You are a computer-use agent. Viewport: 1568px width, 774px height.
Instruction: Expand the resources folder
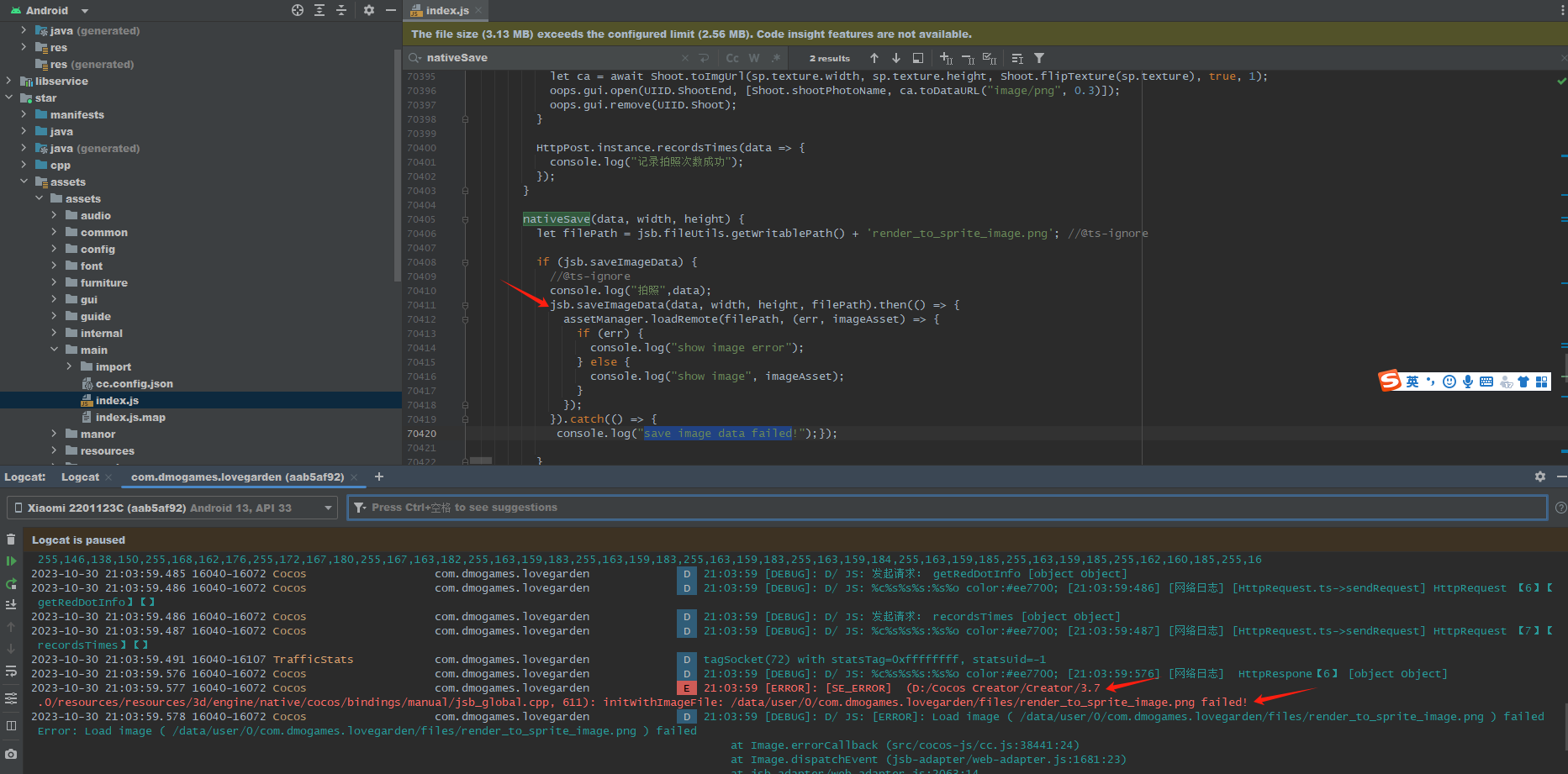click(x=54, y=451)
